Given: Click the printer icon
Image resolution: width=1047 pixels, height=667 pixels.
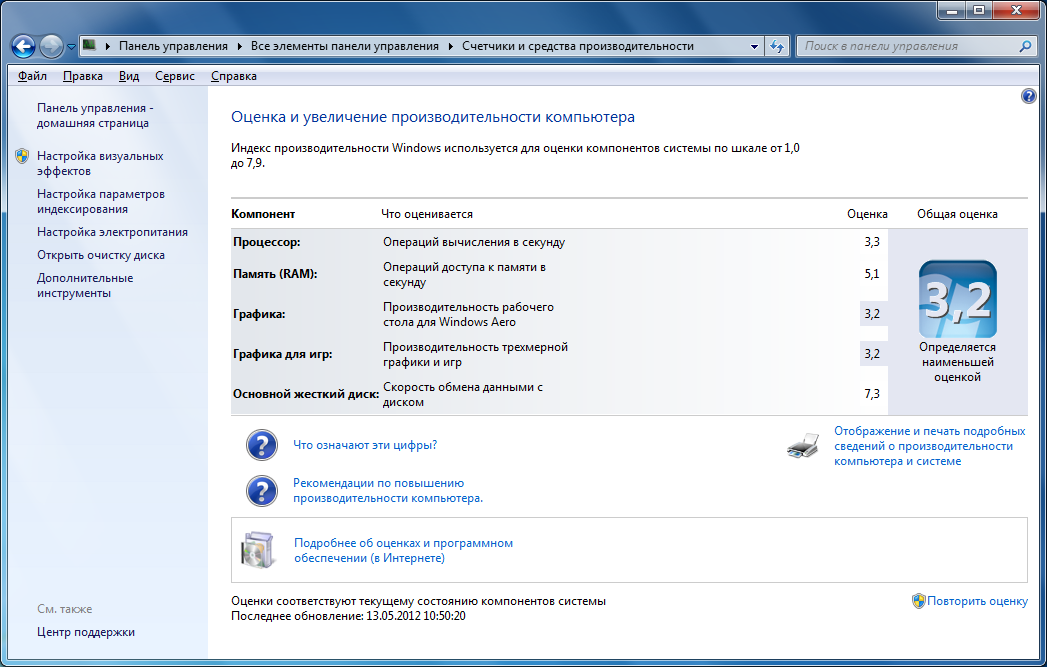Looking at the screenshot, I should coord(803,445).
